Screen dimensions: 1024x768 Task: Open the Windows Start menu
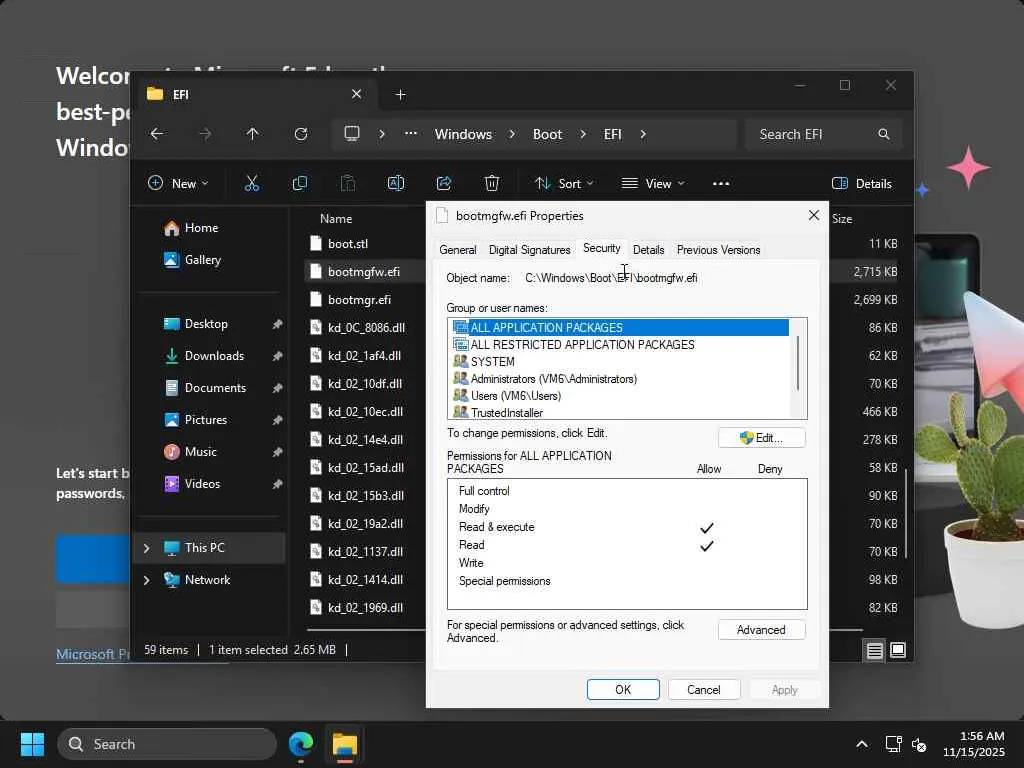point(32,744)
